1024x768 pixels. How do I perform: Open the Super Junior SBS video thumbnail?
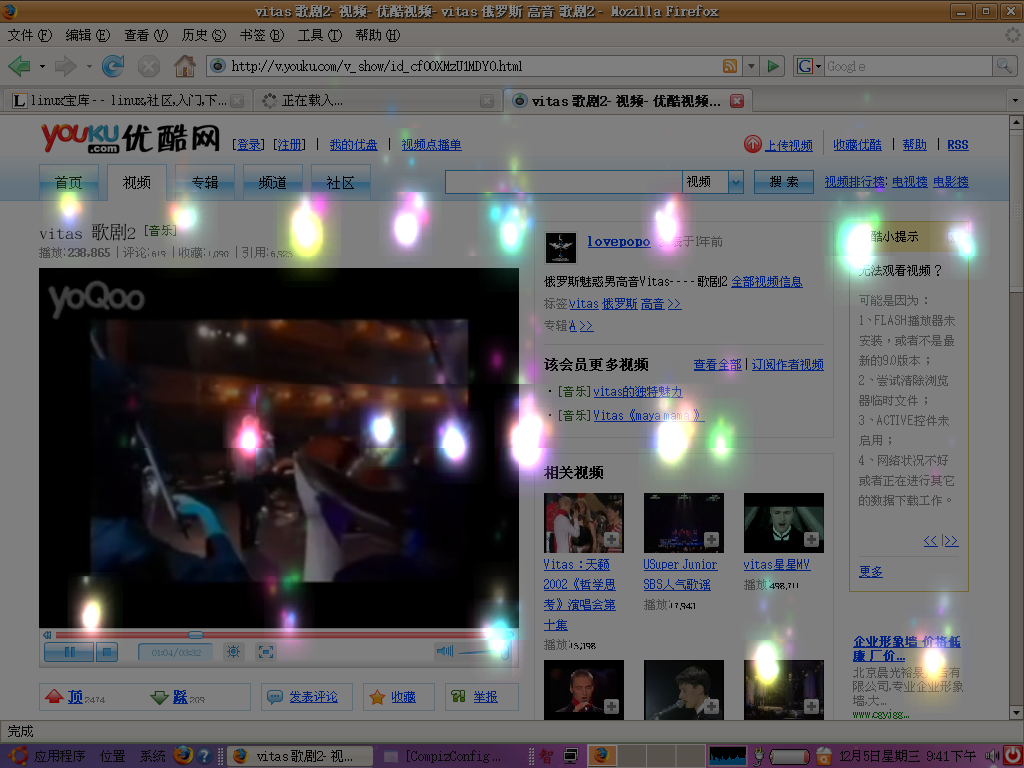[684, 523]
